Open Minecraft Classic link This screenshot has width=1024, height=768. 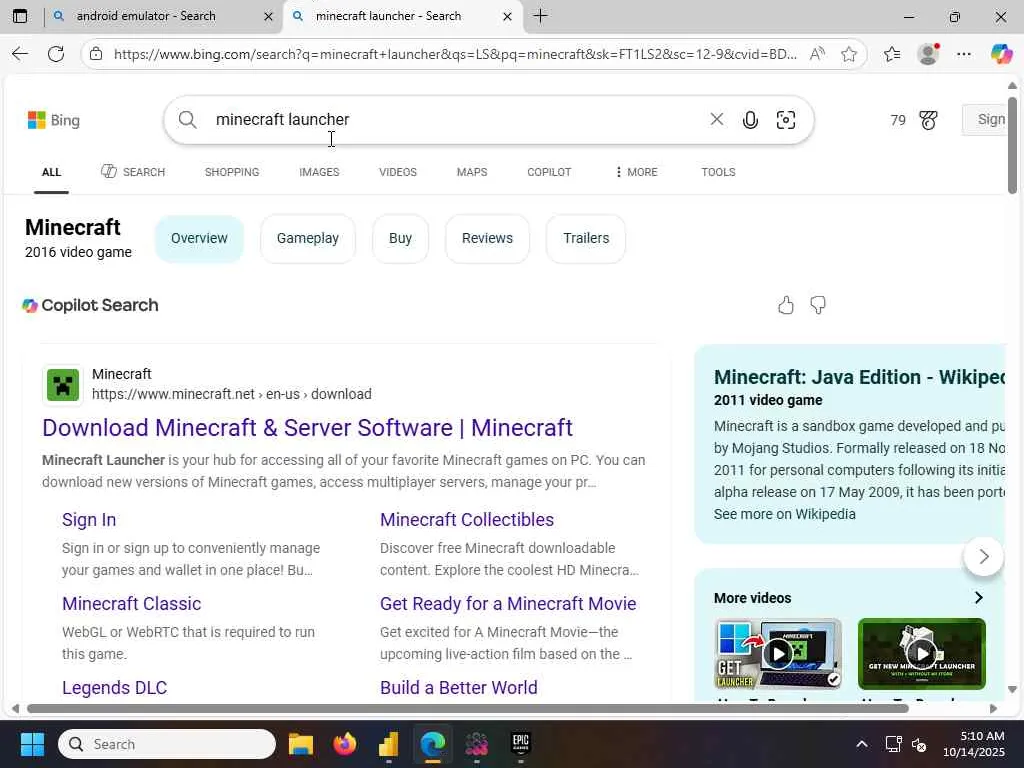[131, 603]
